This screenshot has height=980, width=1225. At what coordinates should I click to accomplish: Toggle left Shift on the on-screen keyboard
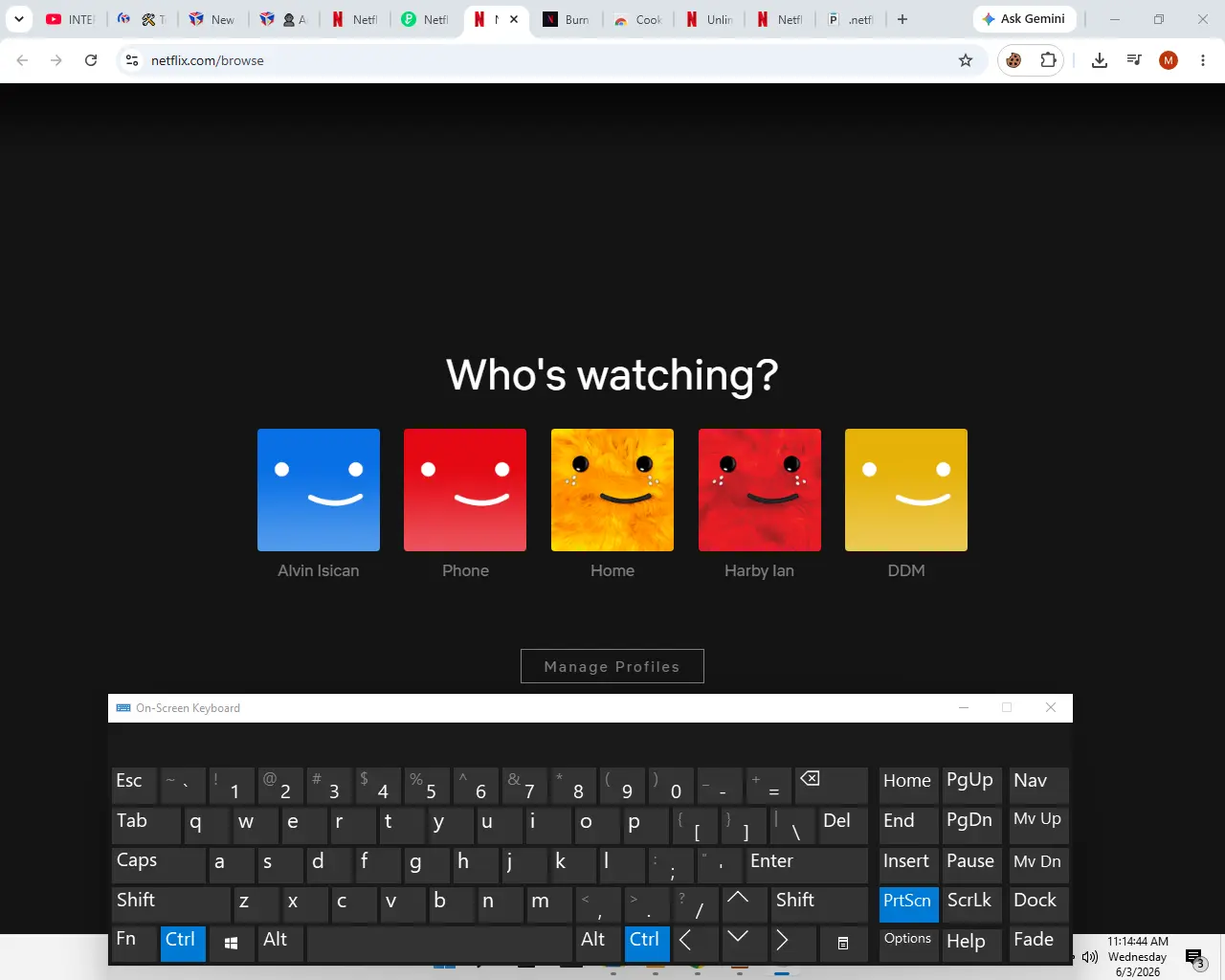pyautogui.click(x=171, y=902)
